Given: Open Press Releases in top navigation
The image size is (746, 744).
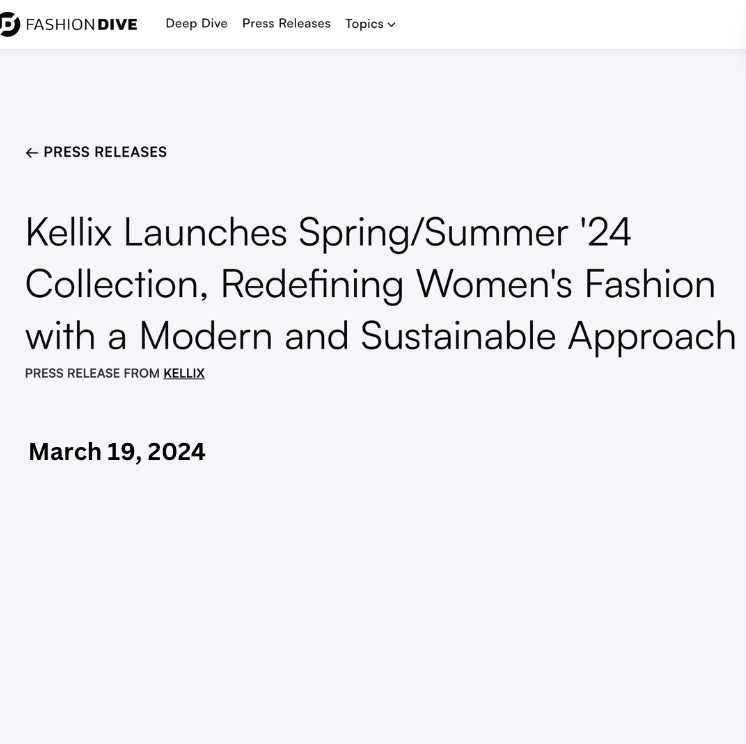Looking at the screenshot, I should [286, 23].
